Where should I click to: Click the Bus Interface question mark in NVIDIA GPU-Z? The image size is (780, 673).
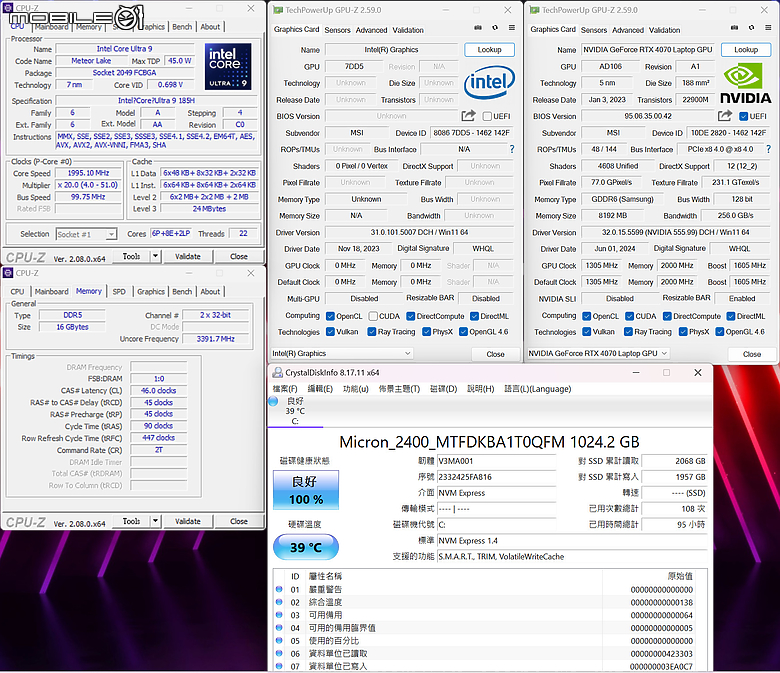point(769,149)
